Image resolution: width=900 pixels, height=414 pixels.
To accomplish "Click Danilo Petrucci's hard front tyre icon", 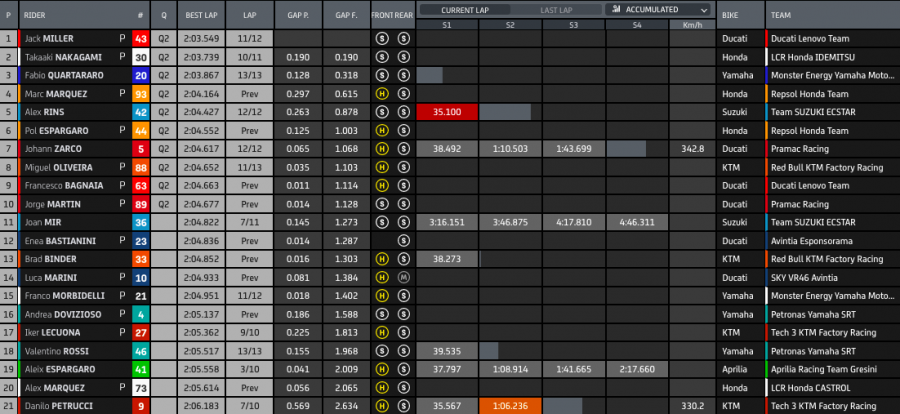I will [x=381, y=407].
